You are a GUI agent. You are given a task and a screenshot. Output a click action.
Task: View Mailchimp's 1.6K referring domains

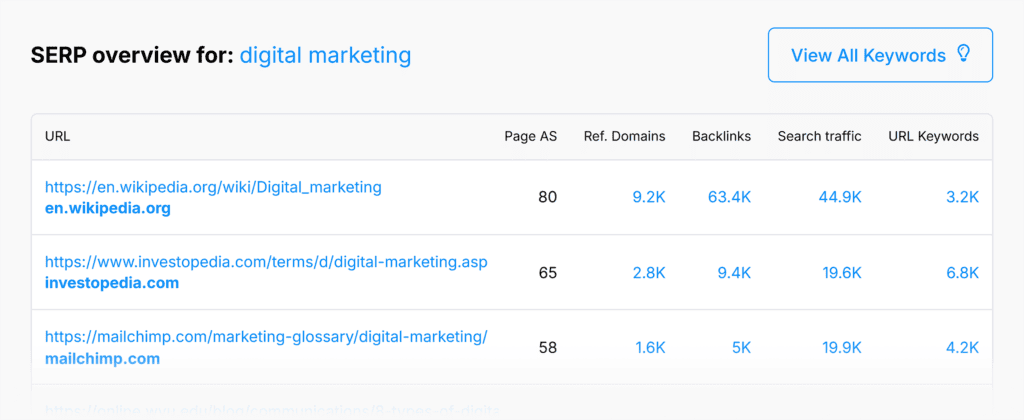[x=648, y=348]
